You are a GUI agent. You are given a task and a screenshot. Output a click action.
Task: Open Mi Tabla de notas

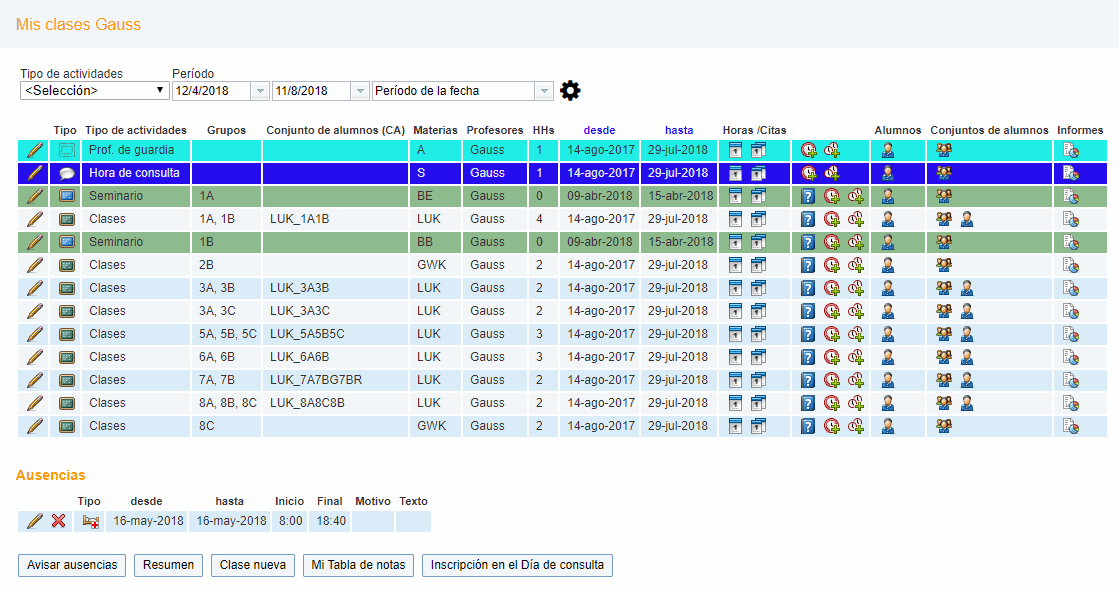358,565
